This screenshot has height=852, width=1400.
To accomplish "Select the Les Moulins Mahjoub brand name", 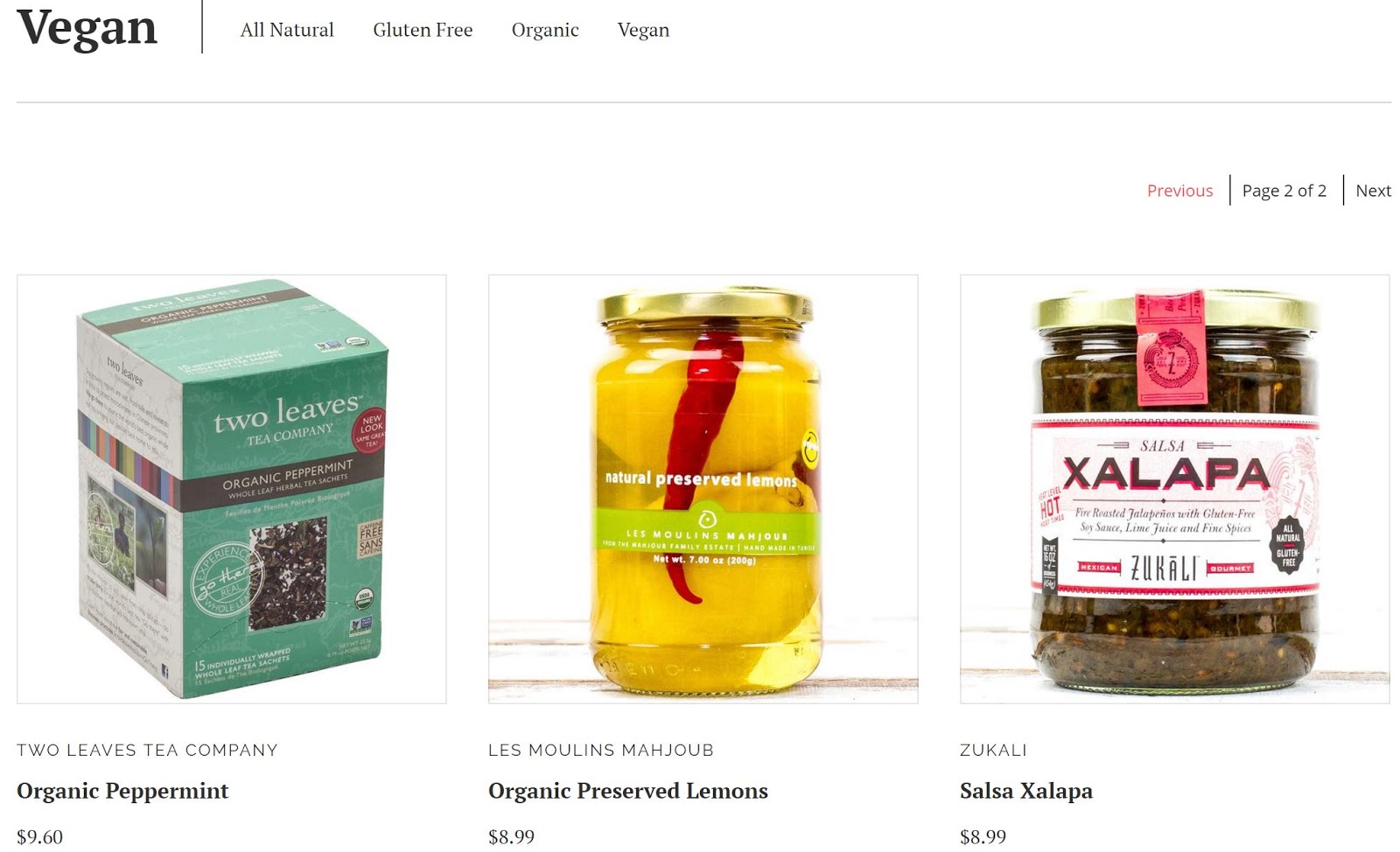I will pyautogui.click(x=601, y=750).
